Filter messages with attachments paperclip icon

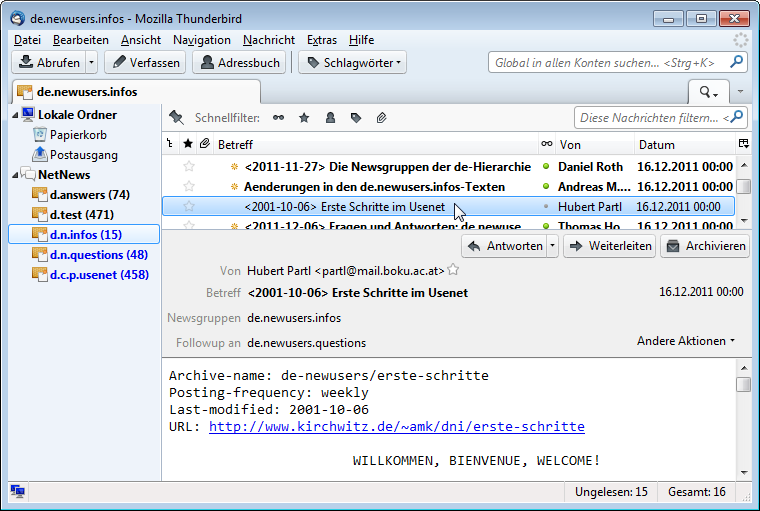pyautogui.click(x=381, y=117)
